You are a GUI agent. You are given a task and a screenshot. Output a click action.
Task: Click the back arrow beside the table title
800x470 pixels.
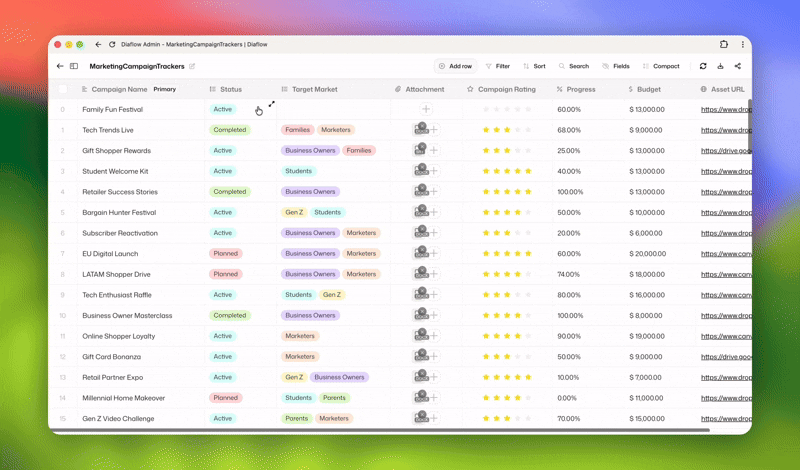click(60, 66)
